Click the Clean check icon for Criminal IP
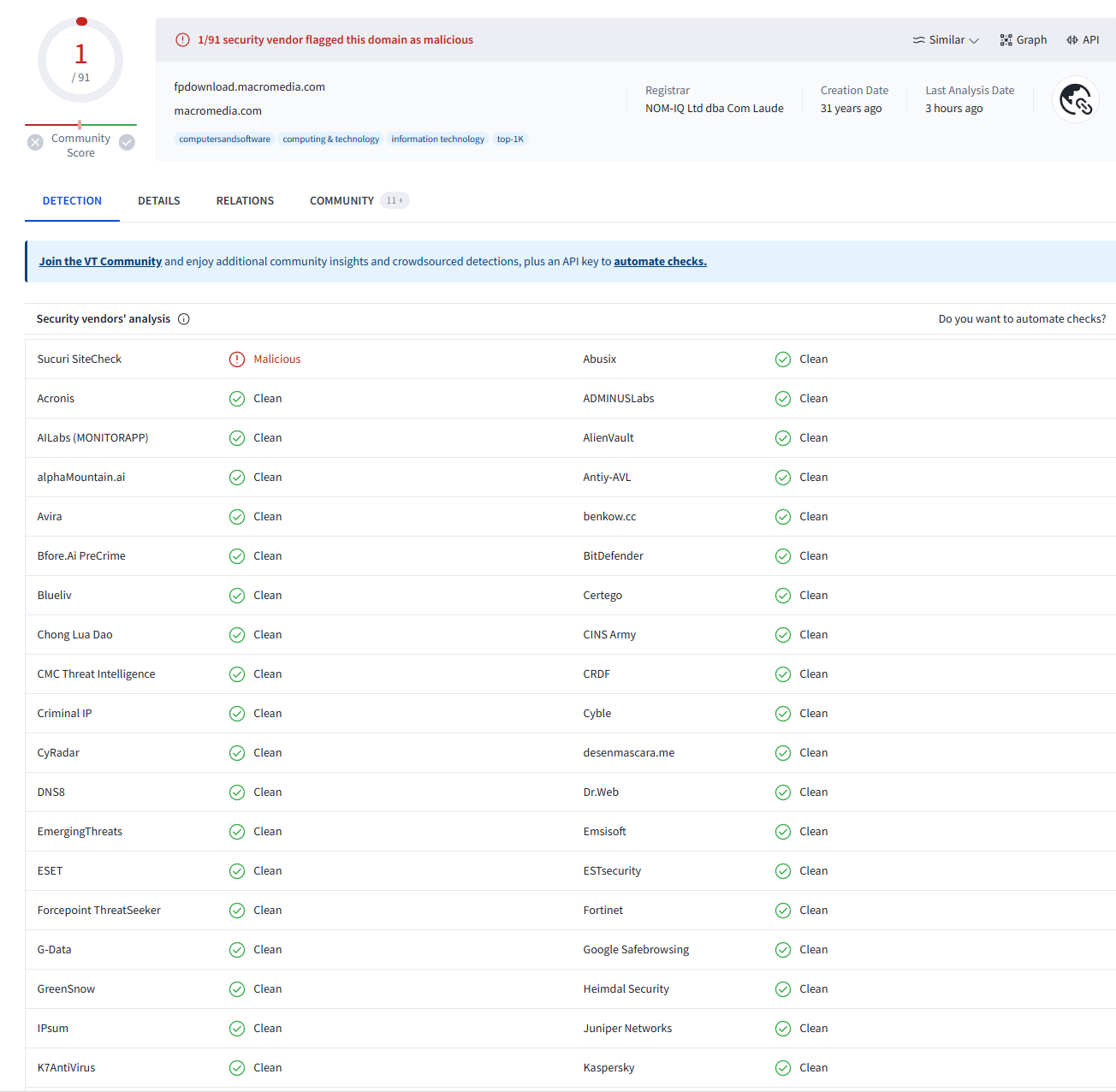 point(237,714)
